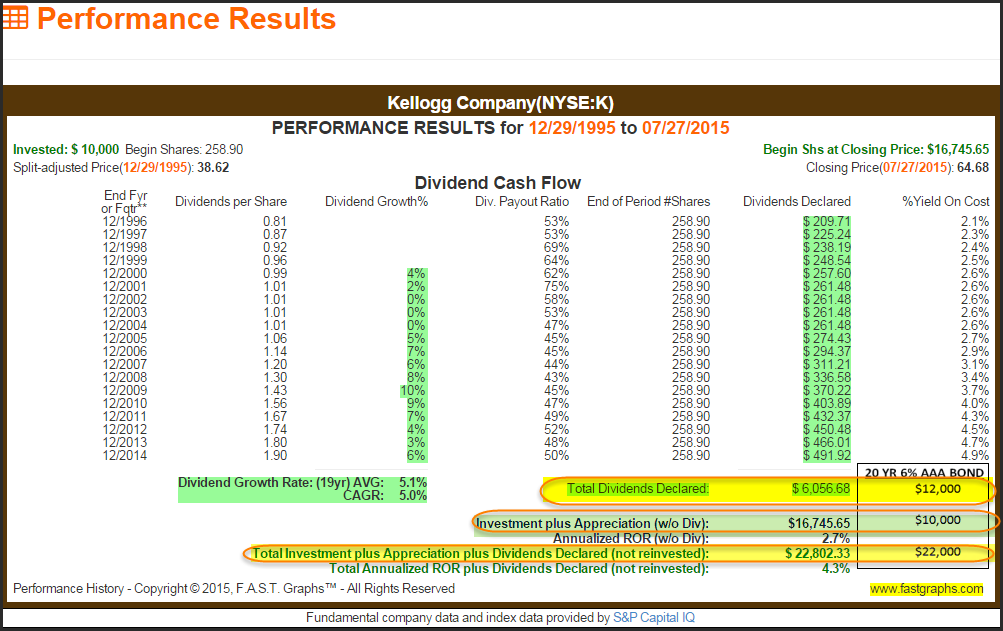The image size is (1003, 631).
Task: Open the S&P Capital IQ link
Action: click(653, 618)
